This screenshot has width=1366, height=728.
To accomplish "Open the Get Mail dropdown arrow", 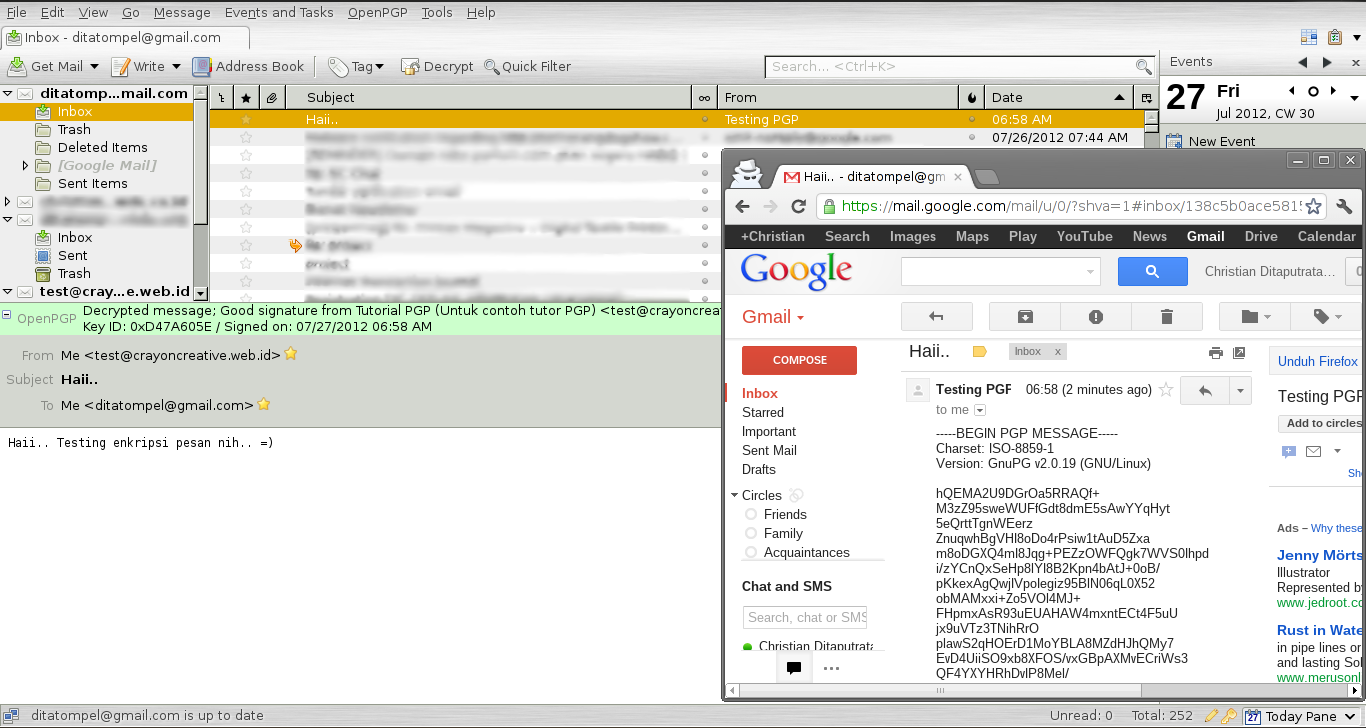I will click(x=95, y=67).
